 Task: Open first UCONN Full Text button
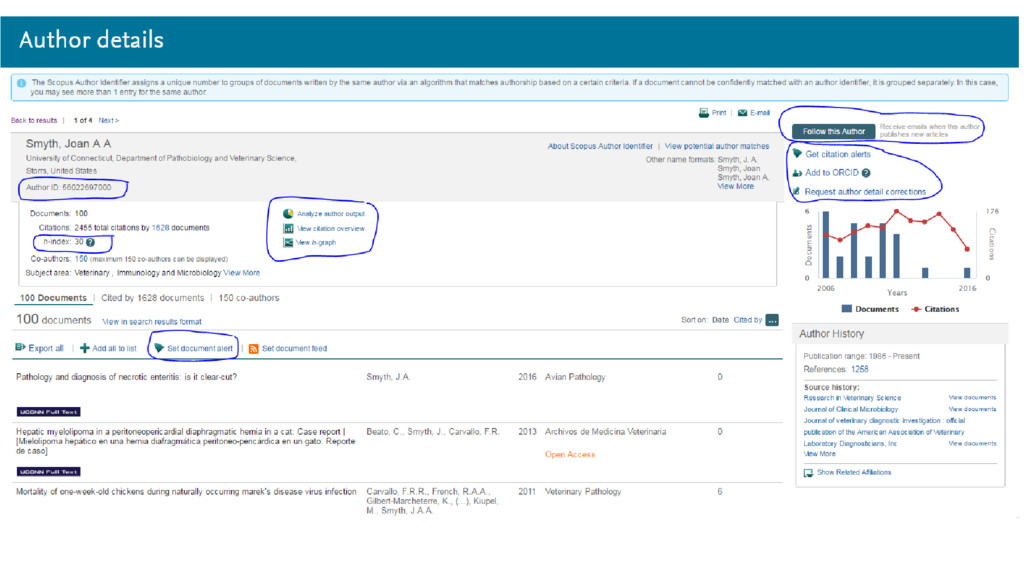pyautogui.click(x=48, y=412)
